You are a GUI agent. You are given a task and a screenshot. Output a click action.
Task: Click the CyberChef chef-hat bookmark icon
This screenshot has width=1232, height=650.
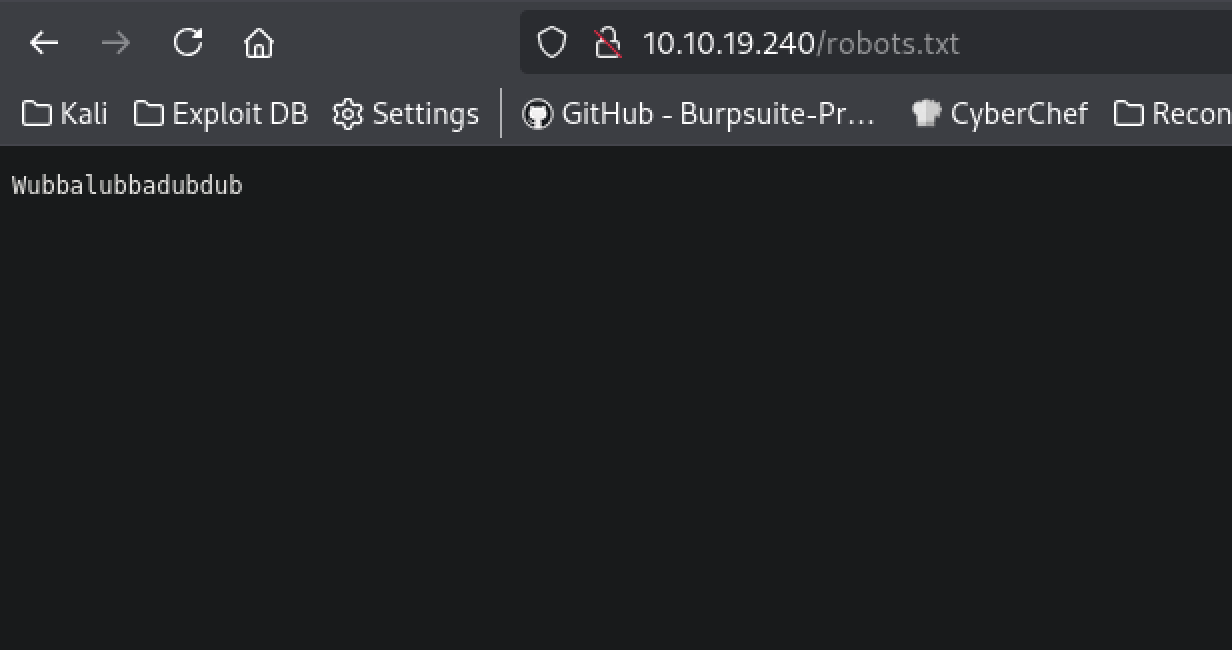coord(926,113)
